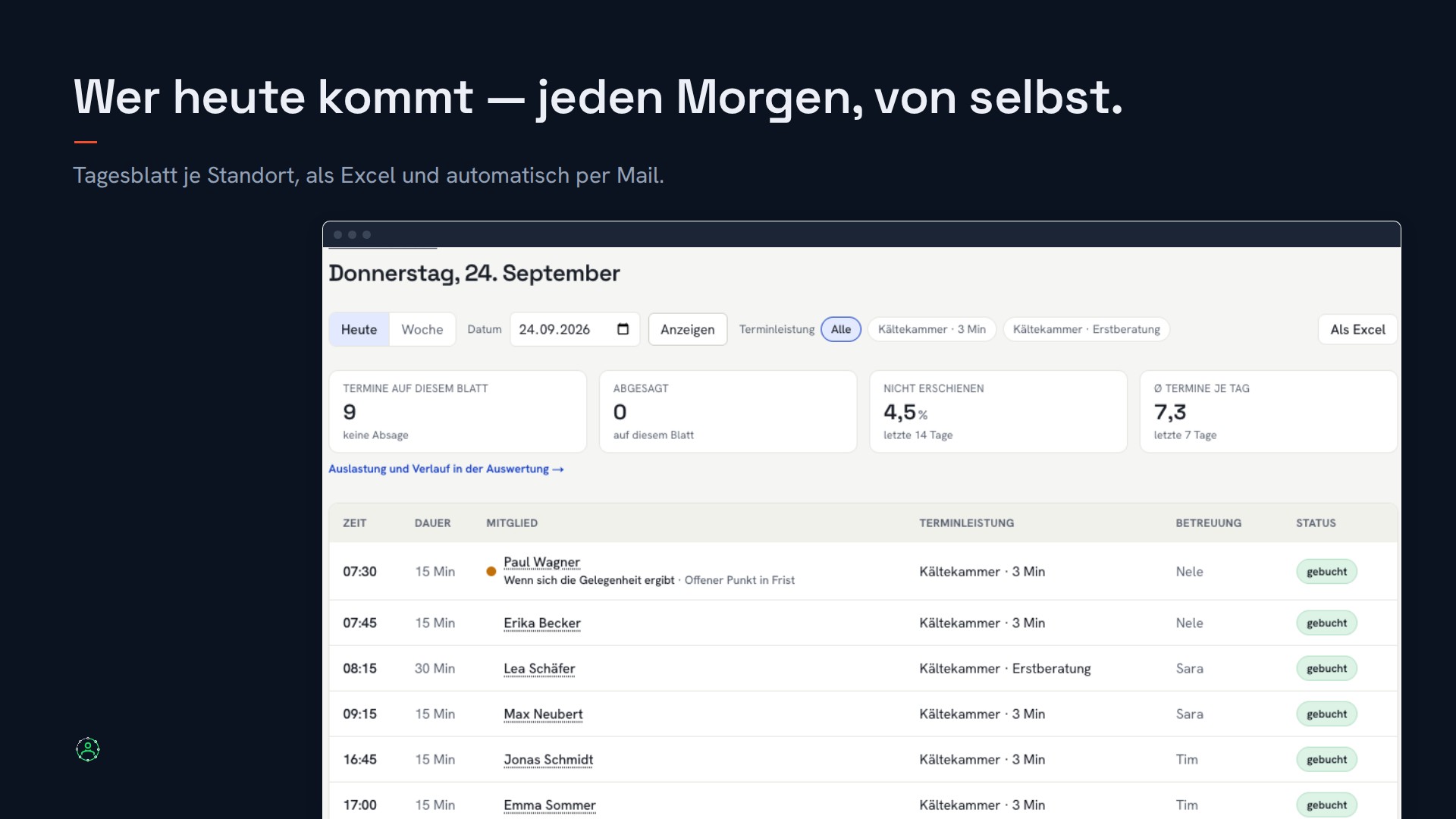Viewport: 1456px width, 819px height.
Task: Click the Dauer column header
Action: coord(432,523)
